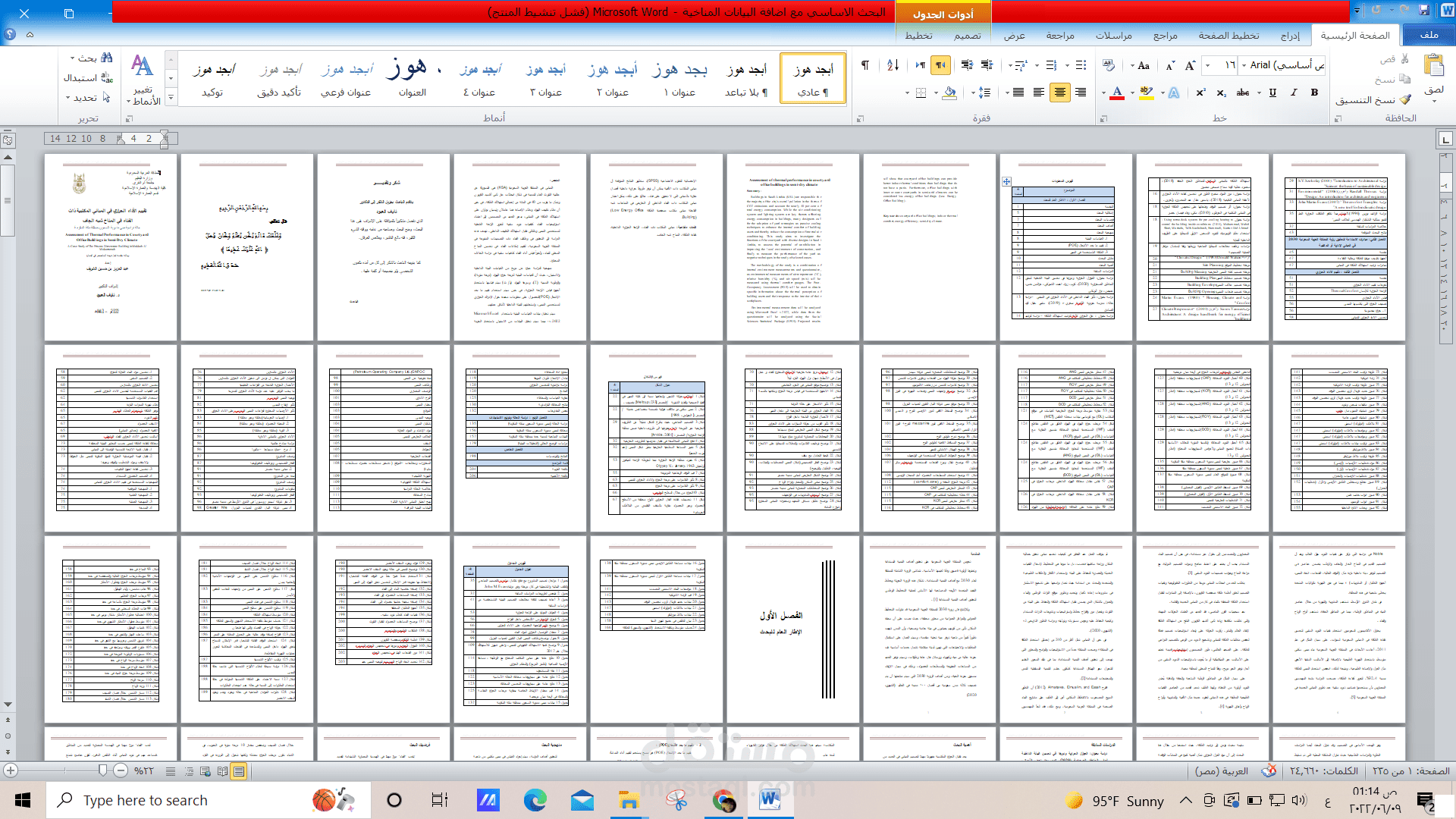Toggle Underline formatting
Viewport: 1456px width, 819px height.
pyautogui.click(x=1272, y=93)
